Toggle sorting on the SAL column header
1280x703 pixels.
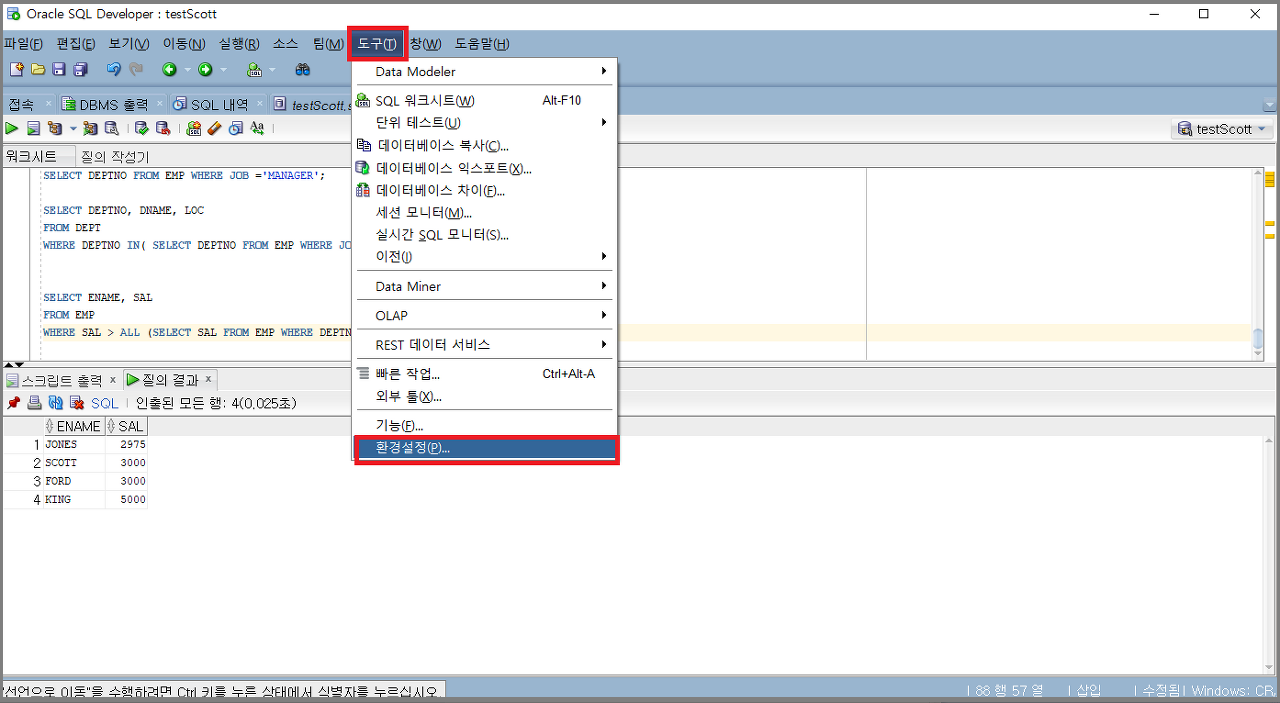[126, 425]
